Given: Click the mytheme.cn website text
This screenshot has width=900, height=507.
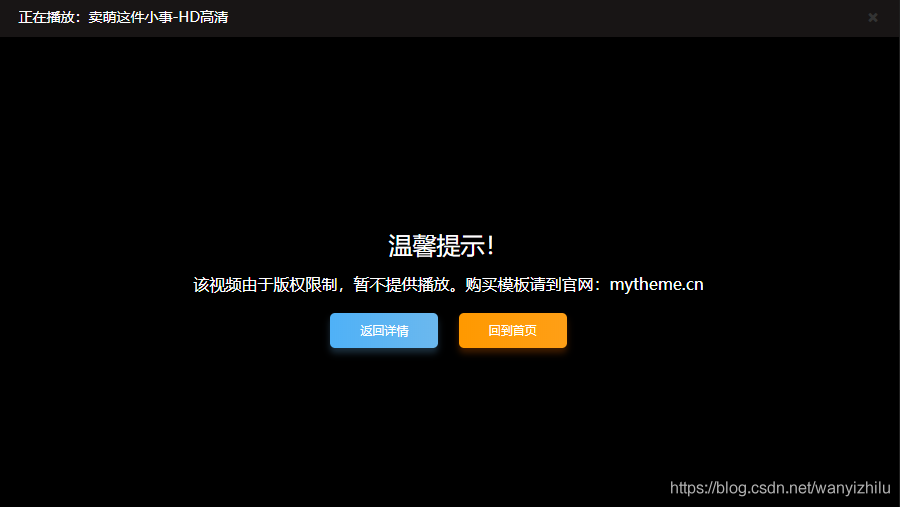Looking at the screenshot, I should tap(656, 285).
